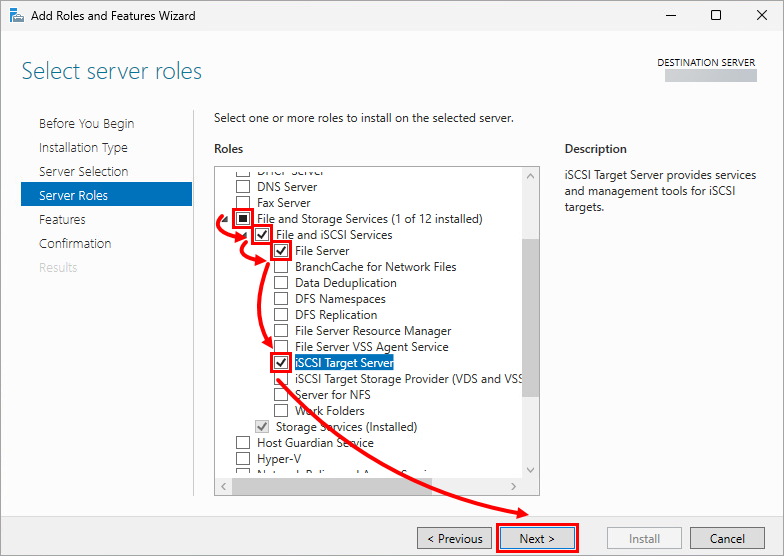
Task: Click the Previous button
Action: [454, 538]
